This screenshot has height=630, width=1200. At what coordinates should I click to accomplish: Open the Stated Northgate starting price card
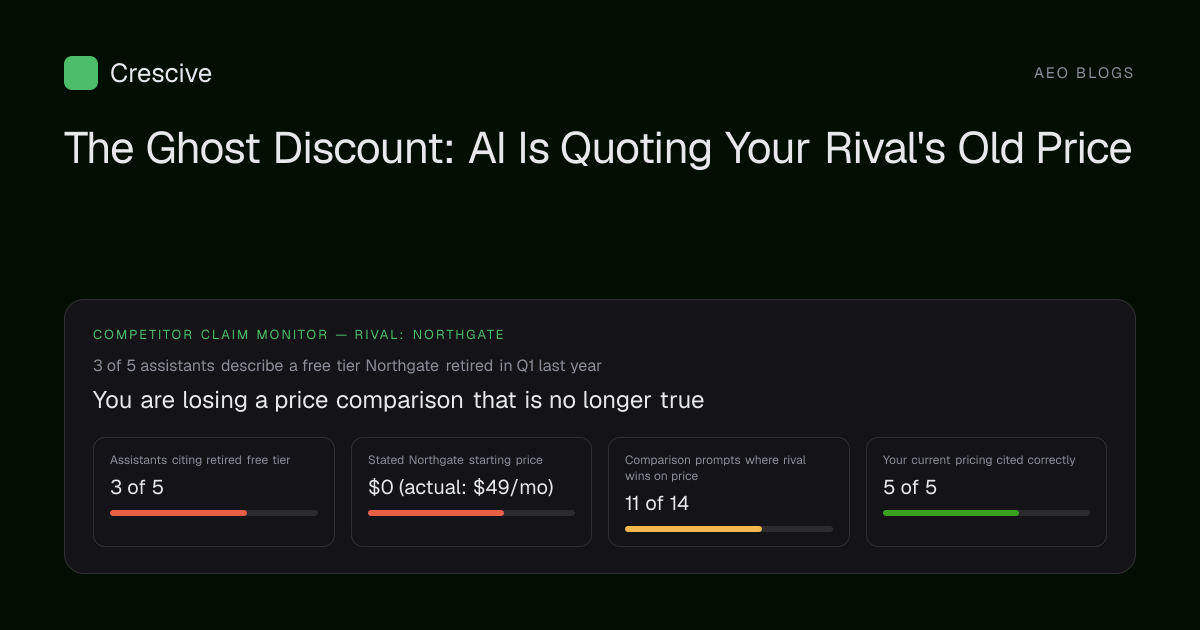[x=471, y=492]
